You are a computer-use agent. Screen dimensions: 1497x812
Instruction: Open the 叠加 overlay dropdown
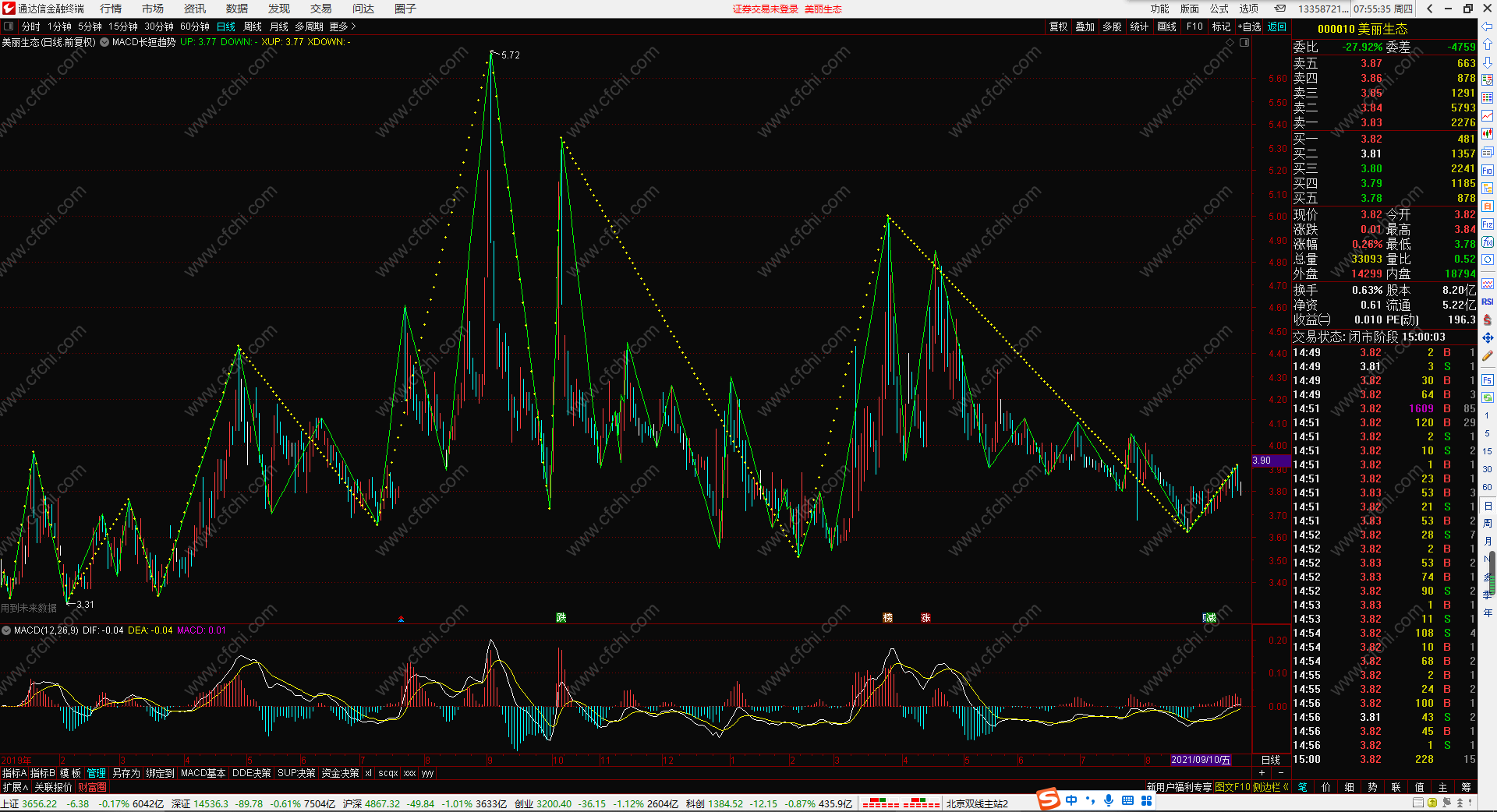(x=1085, y=26)
